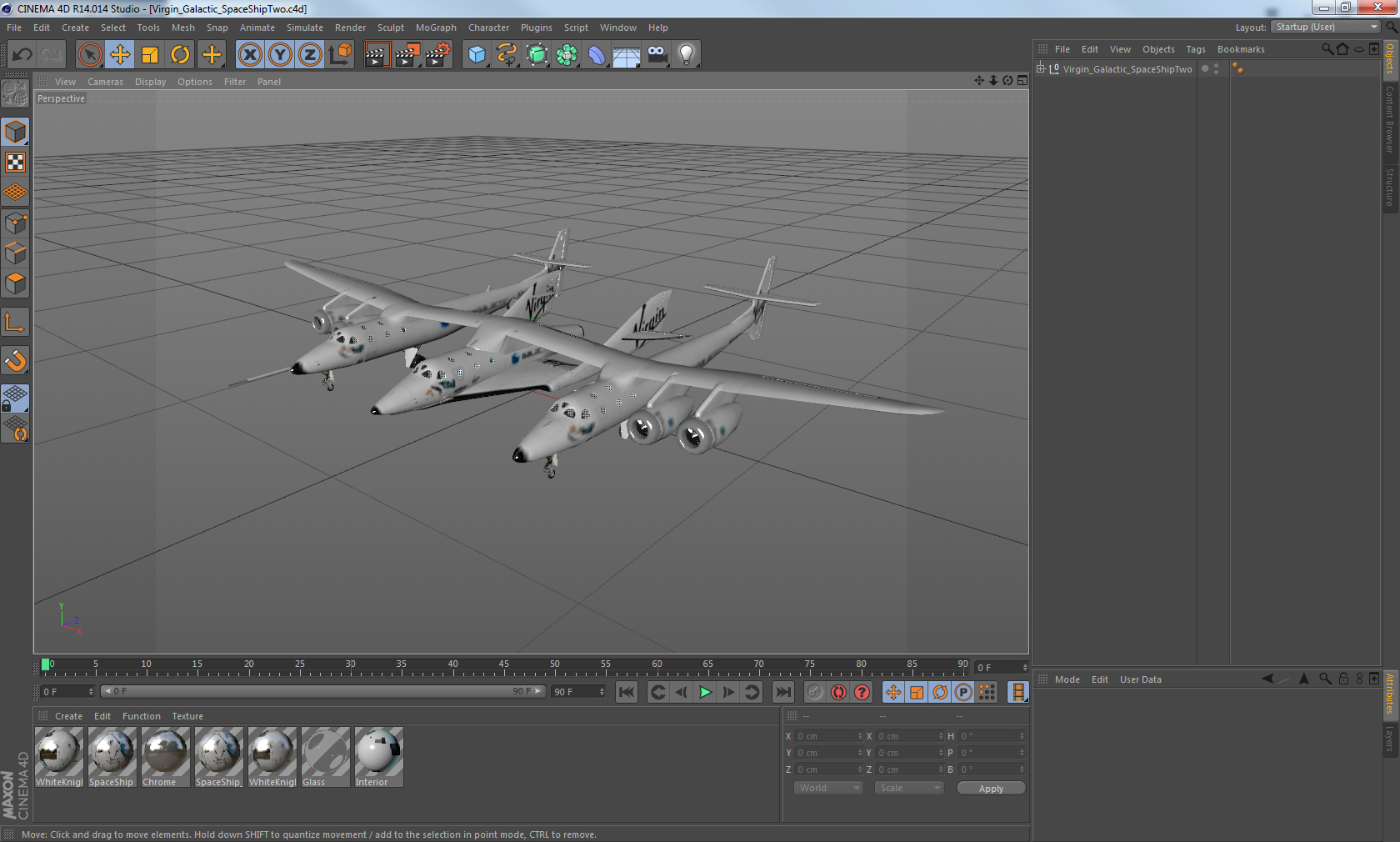This screenshot has width=1400, height=842.
Task: Switch to Texture mode checkerboard icon
Action: tap(15, 162)
